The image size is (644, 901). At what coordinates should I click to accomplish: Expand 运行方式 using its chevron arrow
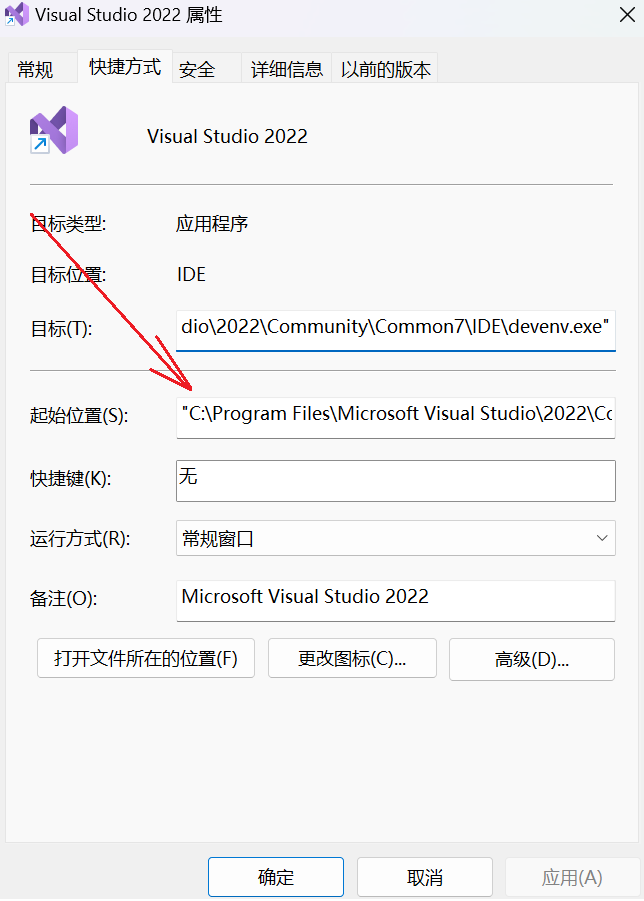pos(601,538)
